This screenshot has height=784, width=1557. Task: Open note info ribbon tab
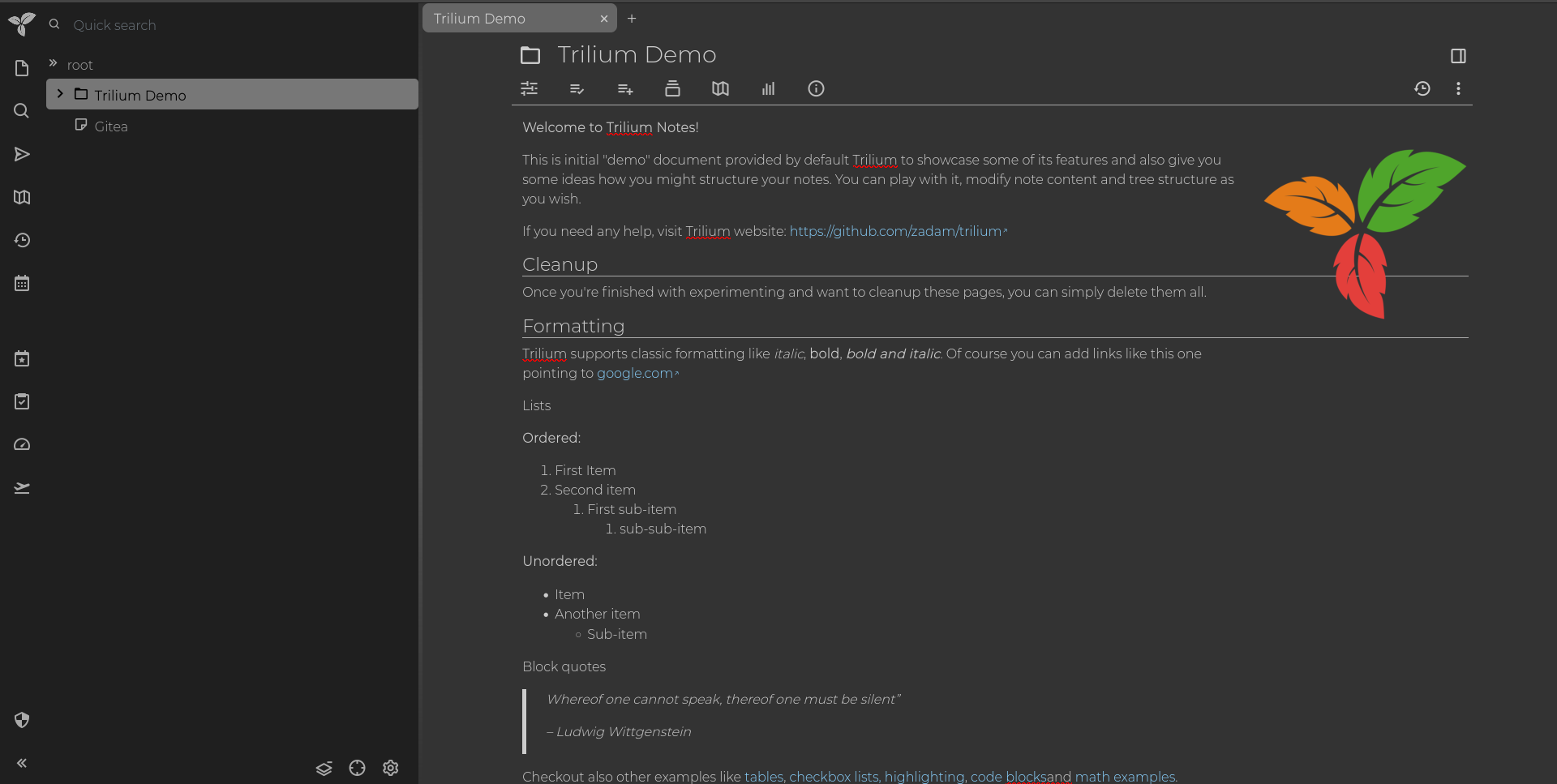pyautogui.click(x=816, y=88)
